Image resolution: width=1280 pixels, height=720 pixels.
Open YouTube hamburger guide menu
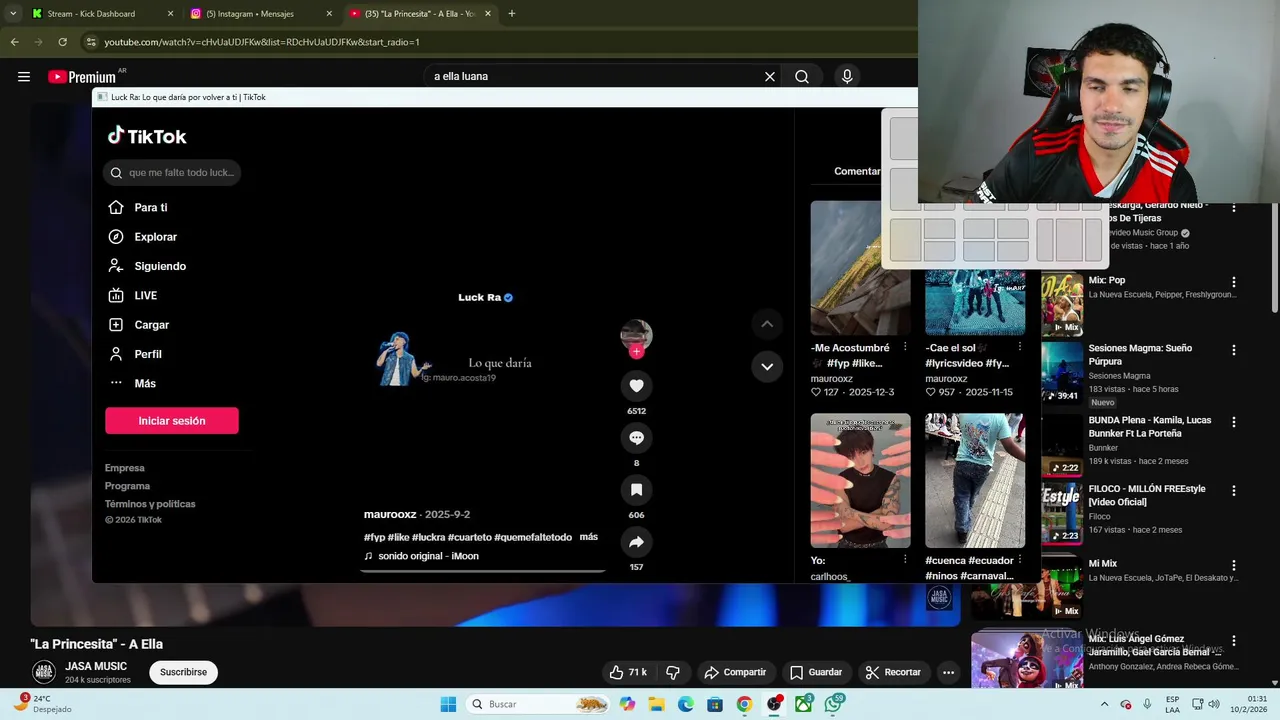[24, 77]
